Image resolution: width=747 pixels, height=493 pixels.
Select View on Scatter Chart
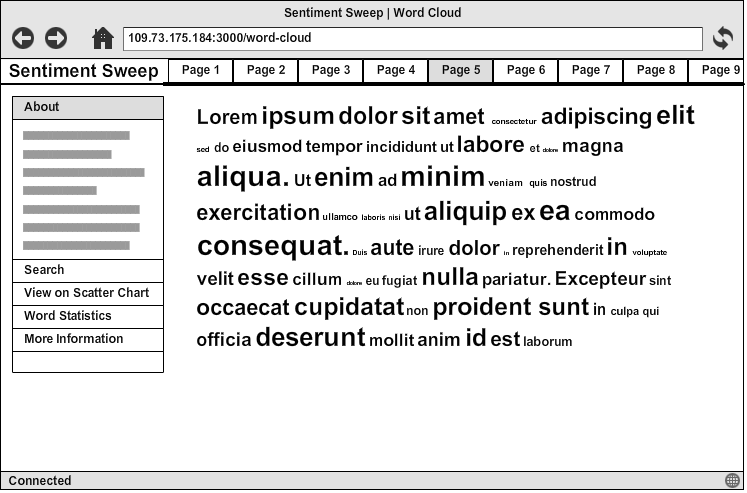[x=88, y=294]
